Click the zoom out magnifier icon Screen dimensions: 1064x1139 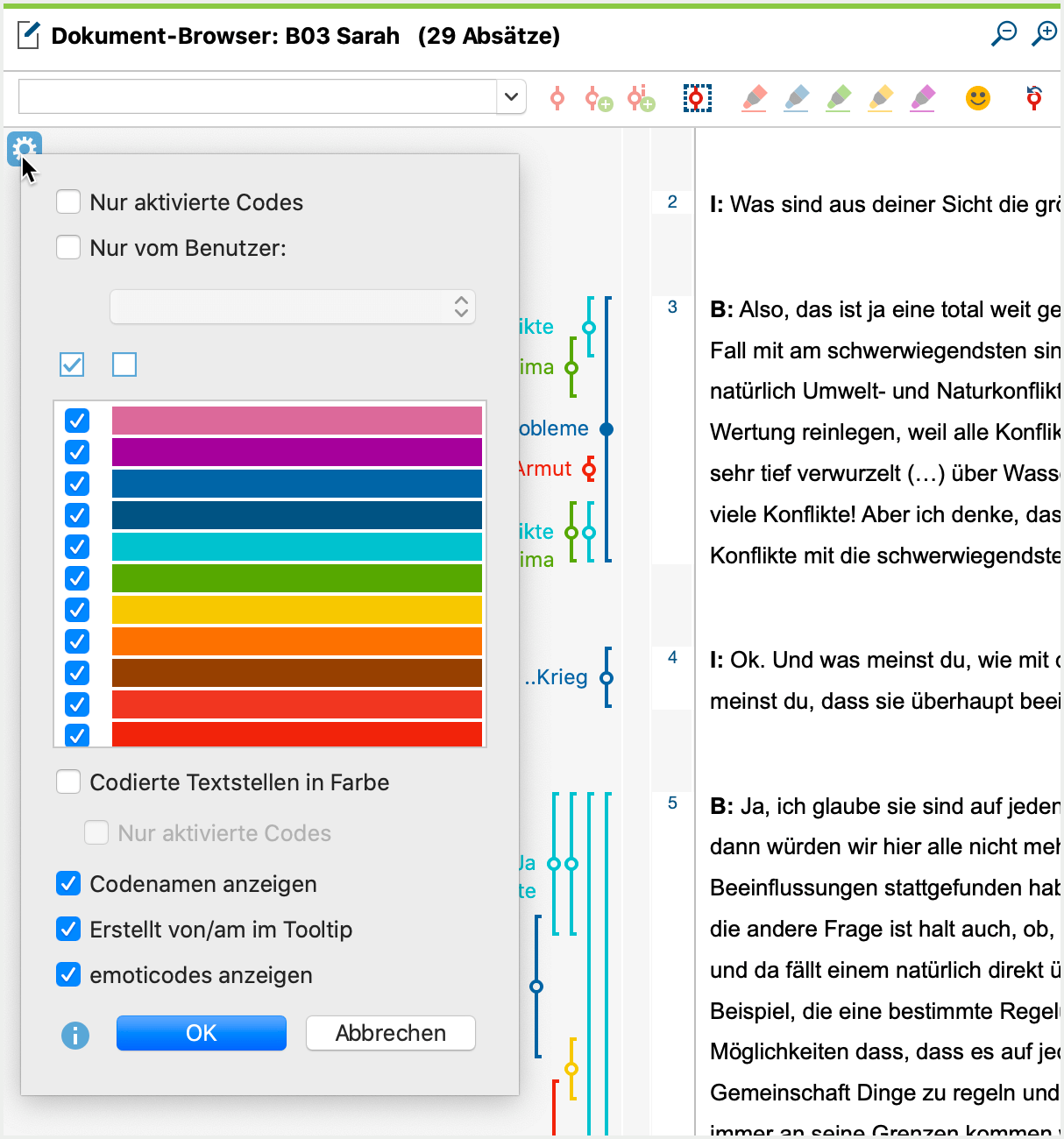pyautogui.click(x=1004, y=34)
